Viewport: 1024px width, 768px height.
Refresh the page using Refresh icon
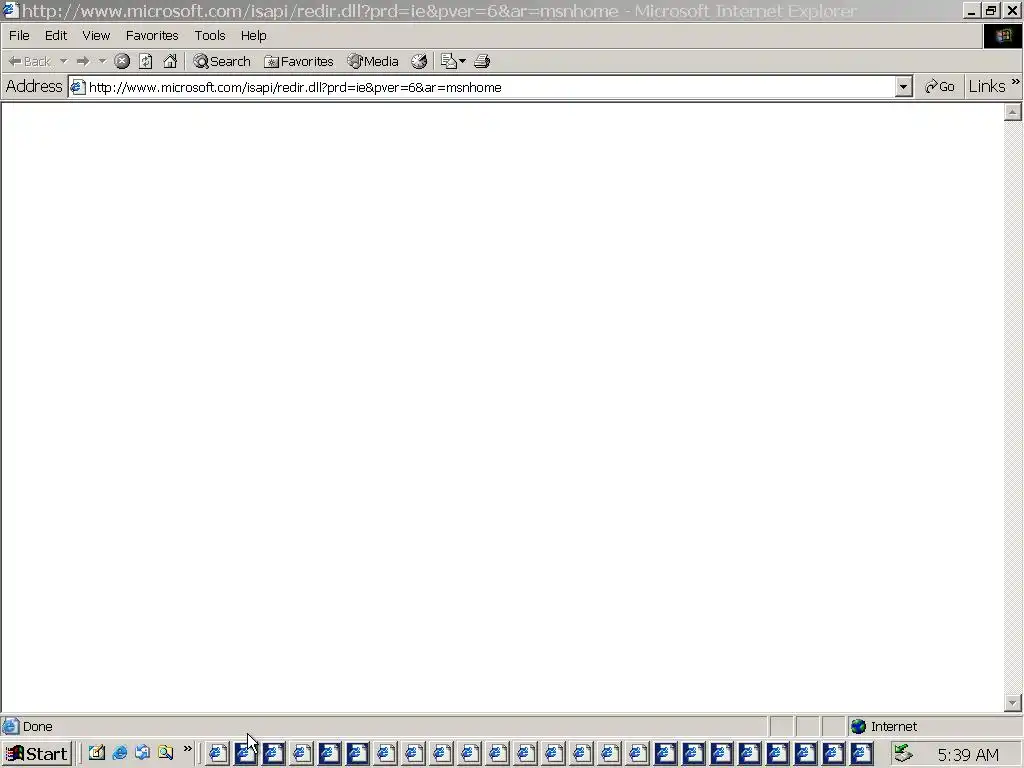tap(146, 61)
